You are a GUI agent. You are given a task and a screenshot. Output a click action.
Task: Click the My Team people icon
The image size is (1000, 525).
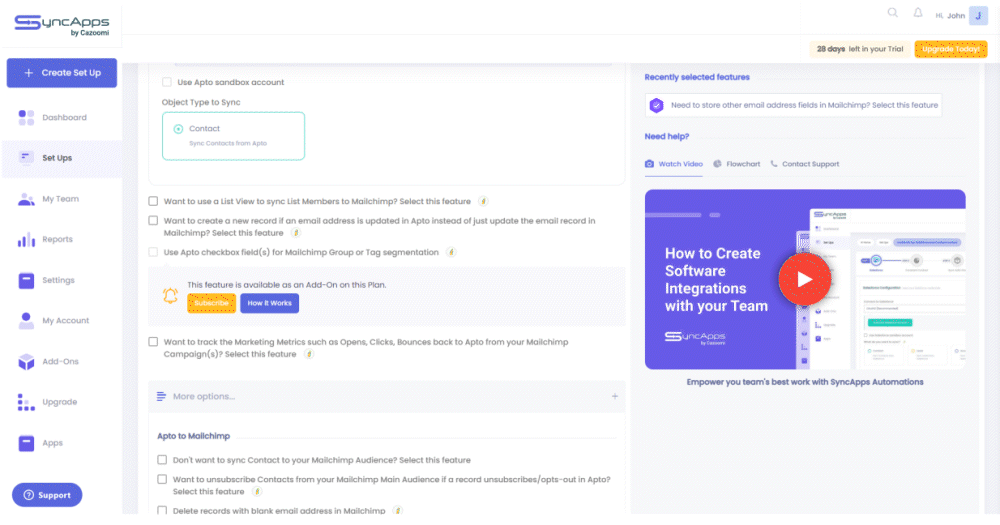pyautogui.click(x=26, y=199)
